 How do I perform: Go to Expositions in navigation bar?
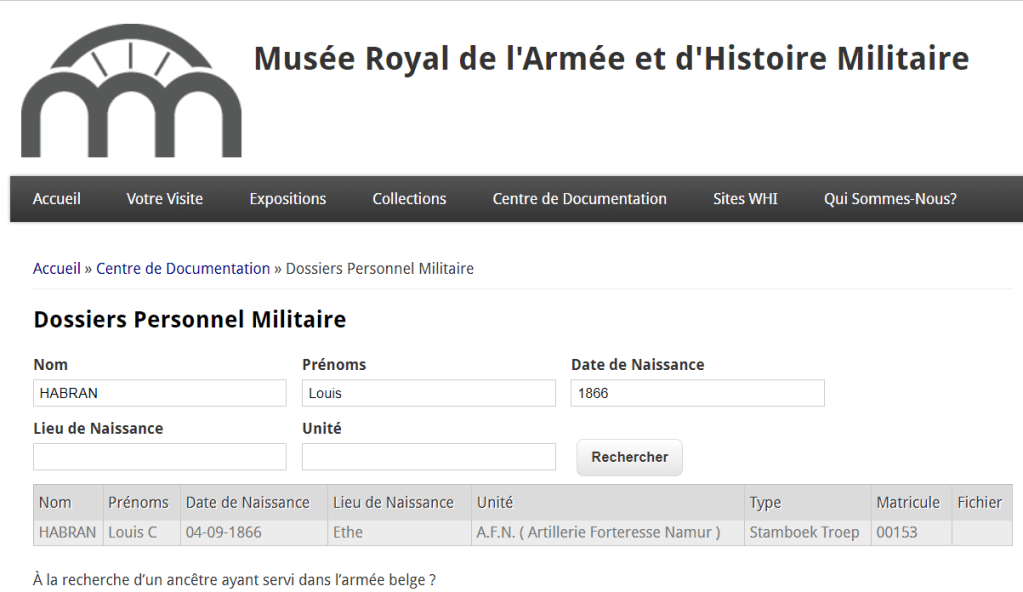click(x=287, y=199)
